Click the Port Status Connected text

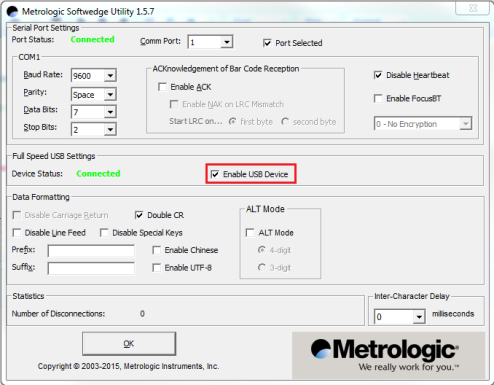pos(92,39)
